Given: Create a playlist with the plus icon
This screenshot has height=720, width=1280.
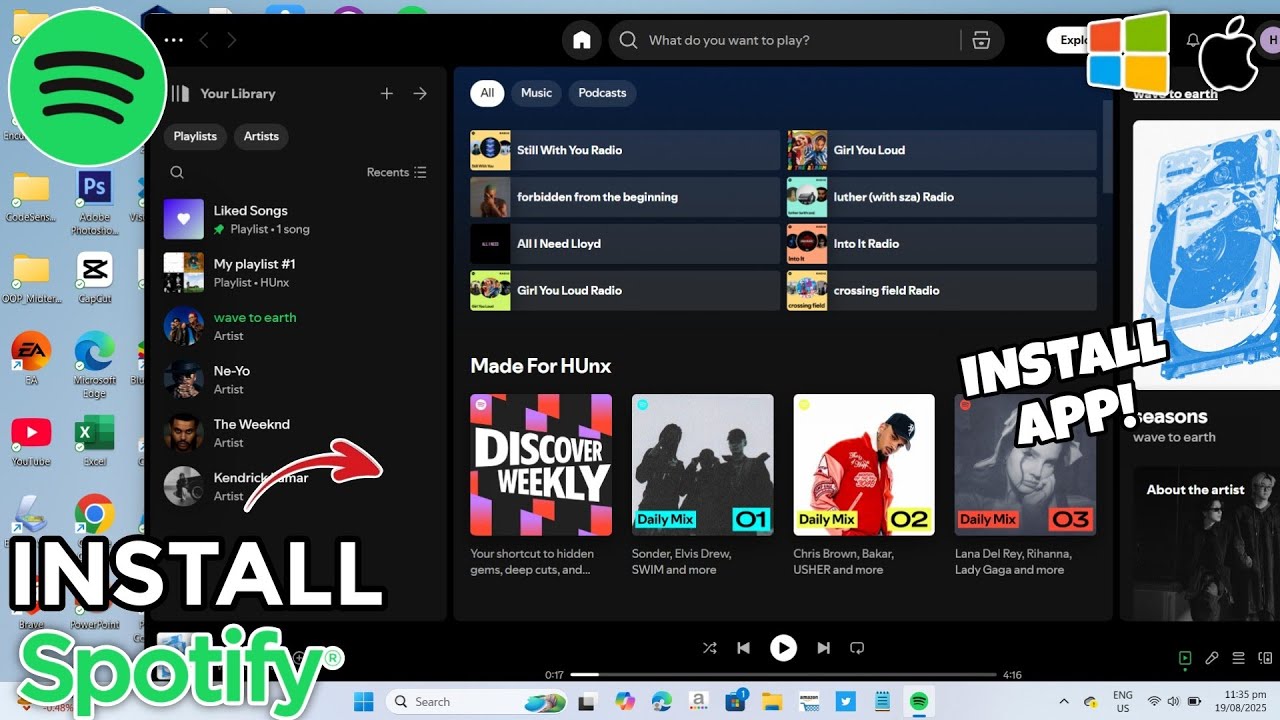Looking at the screenshot, I should pos(387,93).
